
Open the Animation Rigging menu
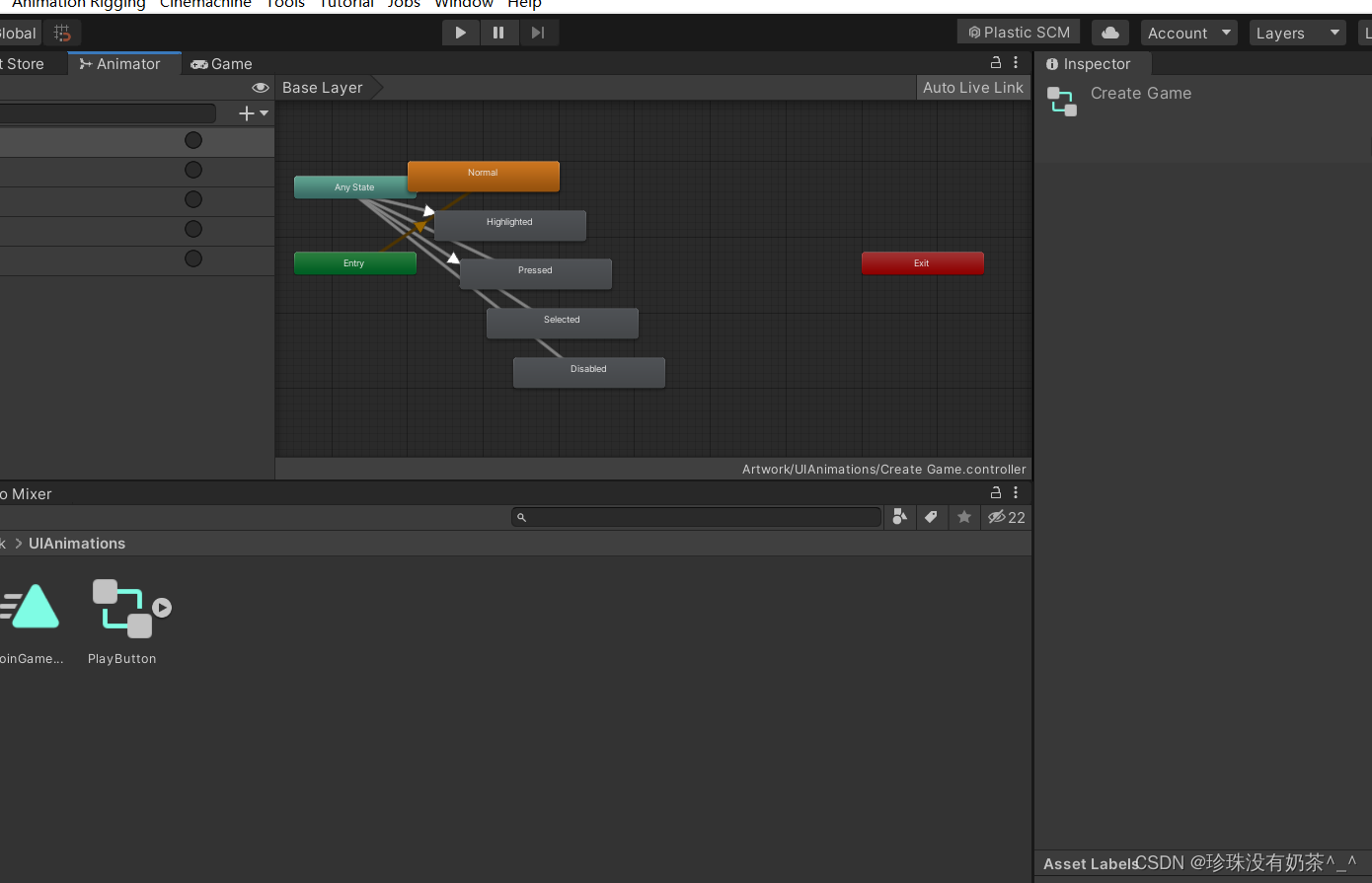tap(78, 5)
